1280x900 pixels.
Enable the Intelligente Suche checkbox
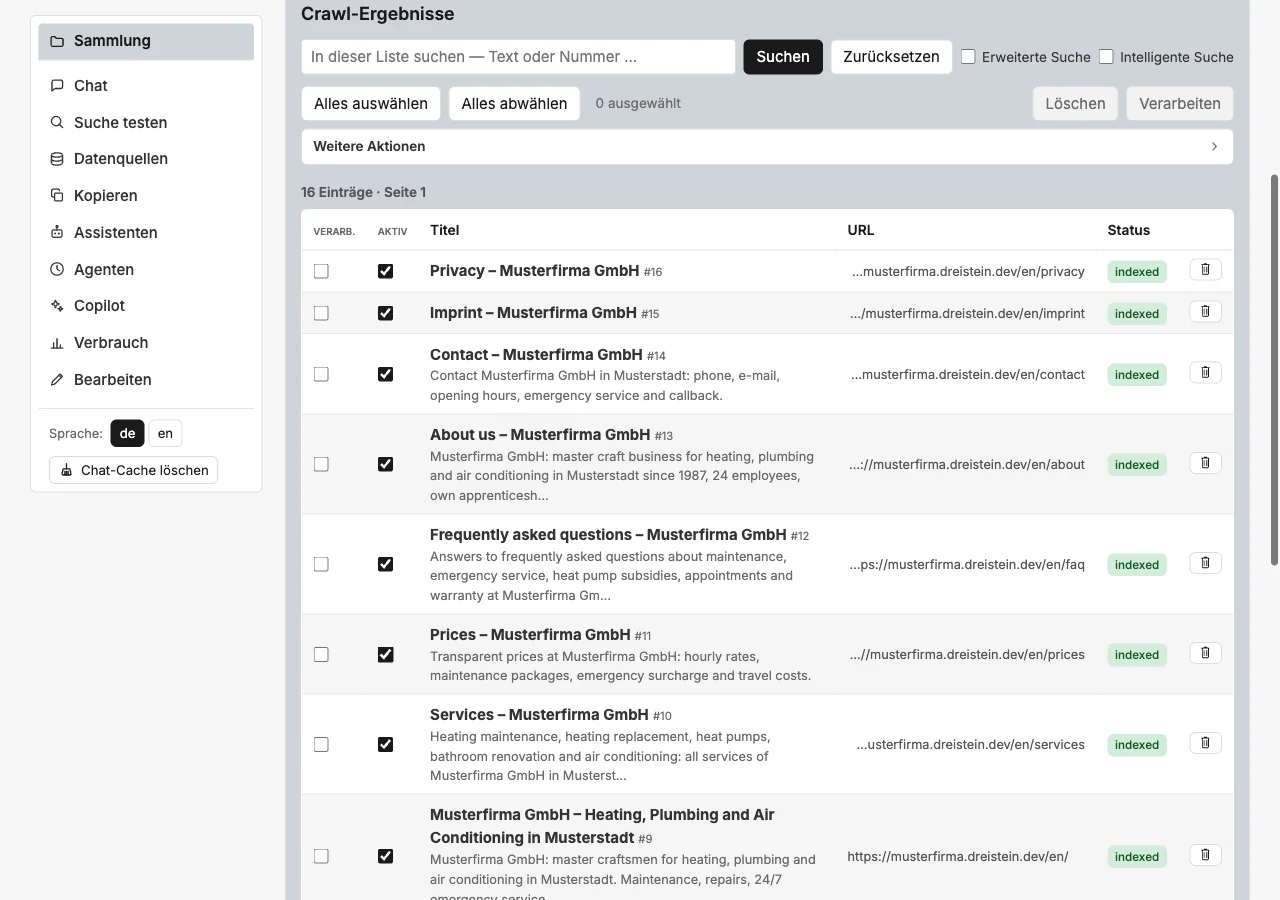[1106, 57]
